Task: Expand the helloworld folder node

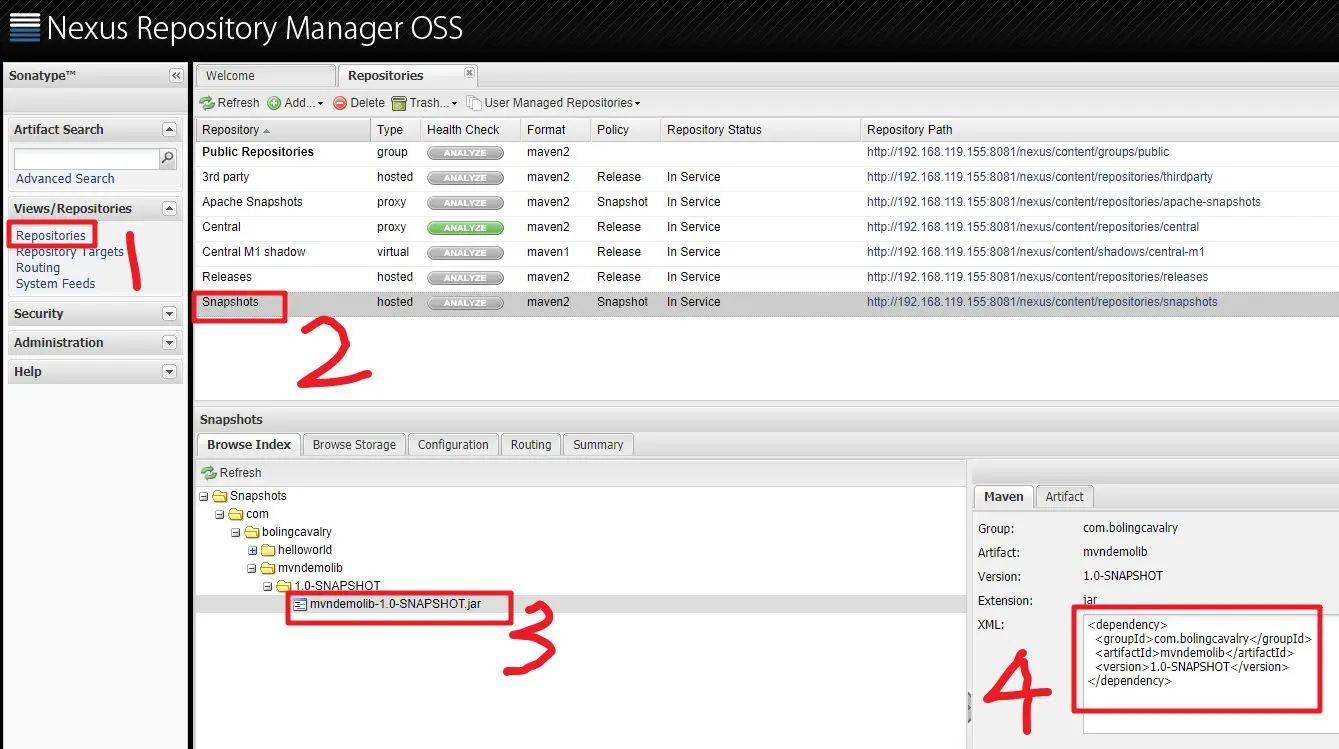Action: (252, 551)
